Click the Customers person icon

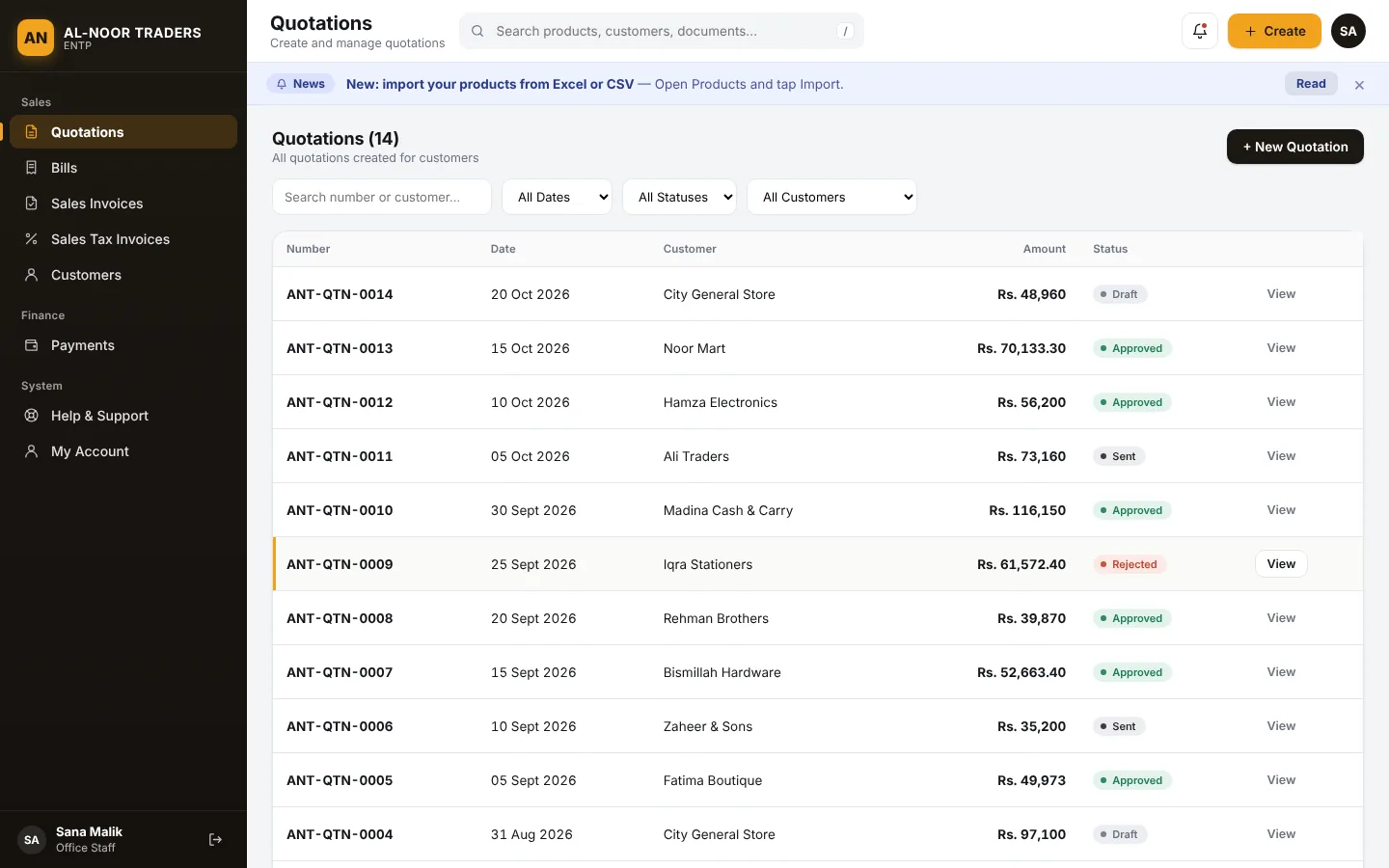tap(31, 275)
